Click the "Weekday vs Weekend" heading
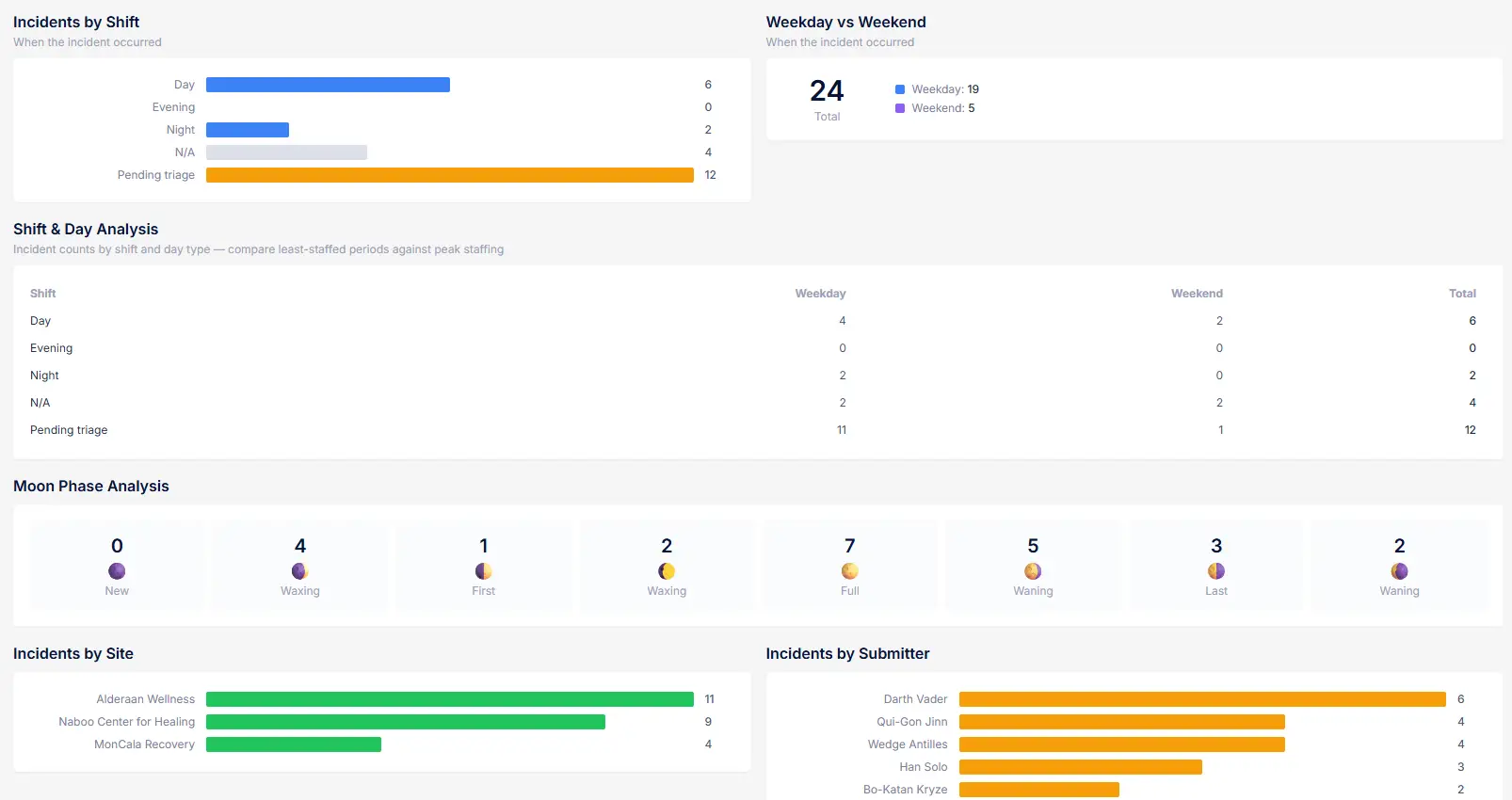Viewport: 1512px width, 800px height. coord(846,22)
